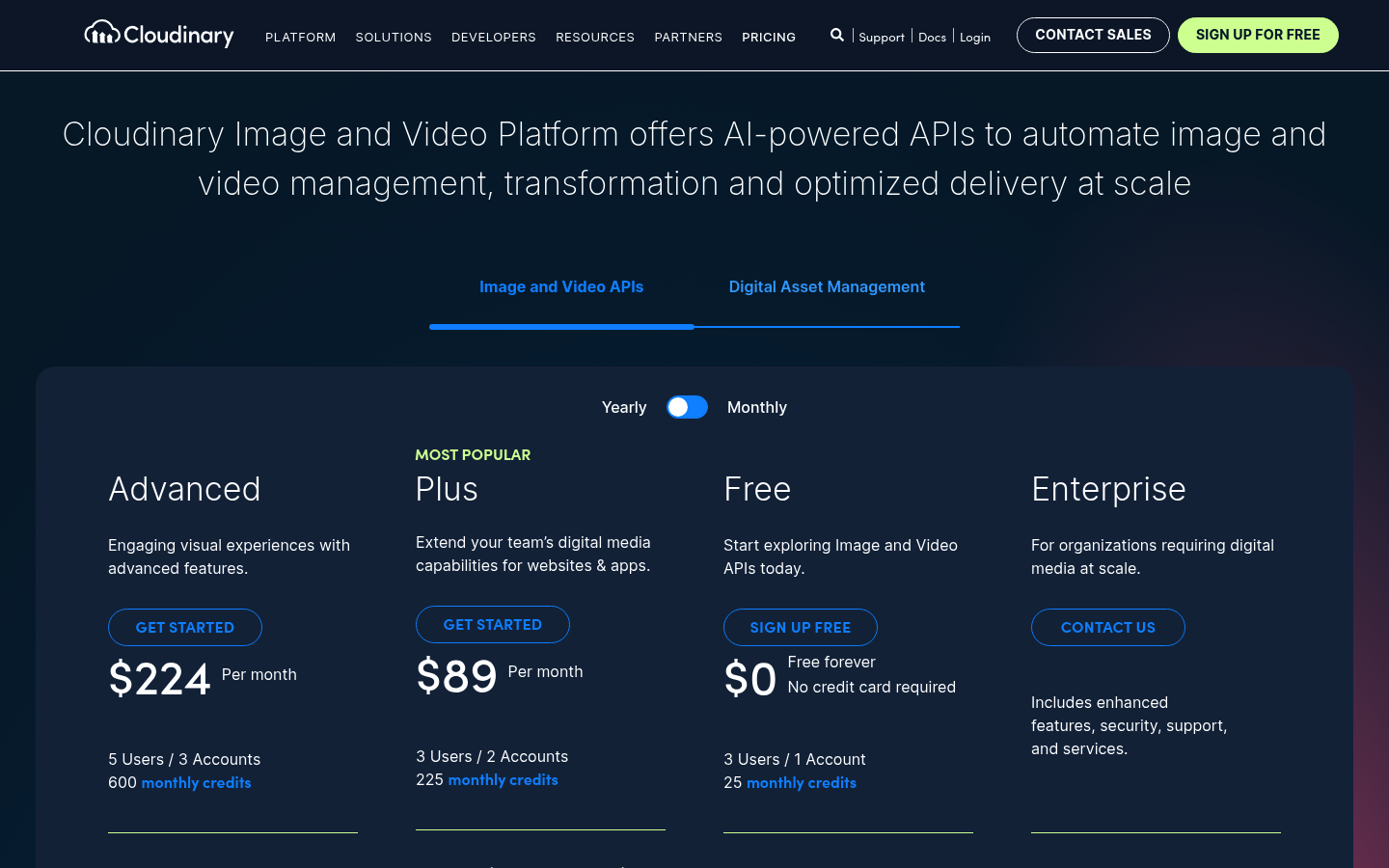Viewport: 1389px width, 868px height.
Task: Click the $89 price text
Action: 456,676
